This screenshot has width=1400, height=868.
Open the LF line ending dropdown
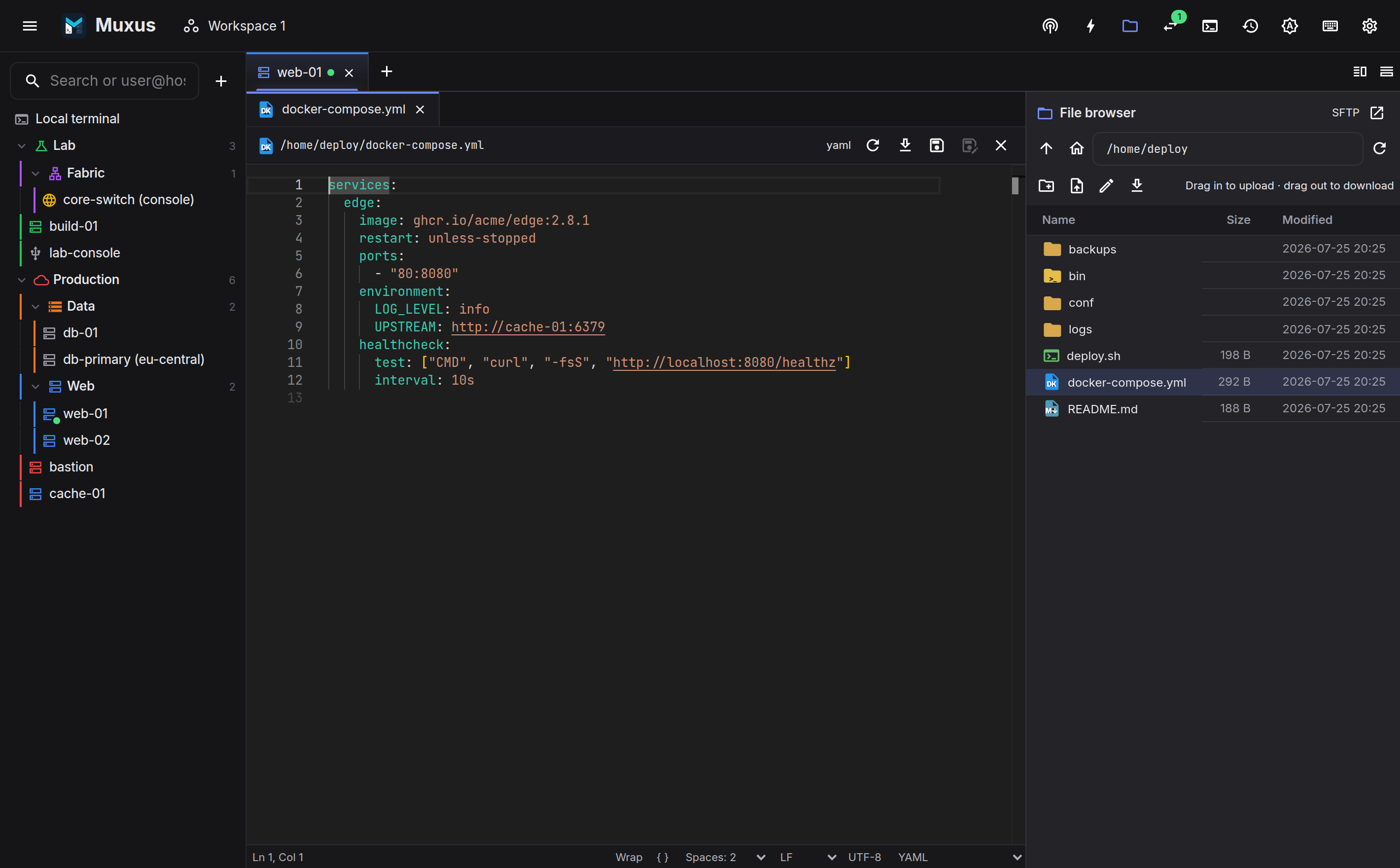point(808,857)
